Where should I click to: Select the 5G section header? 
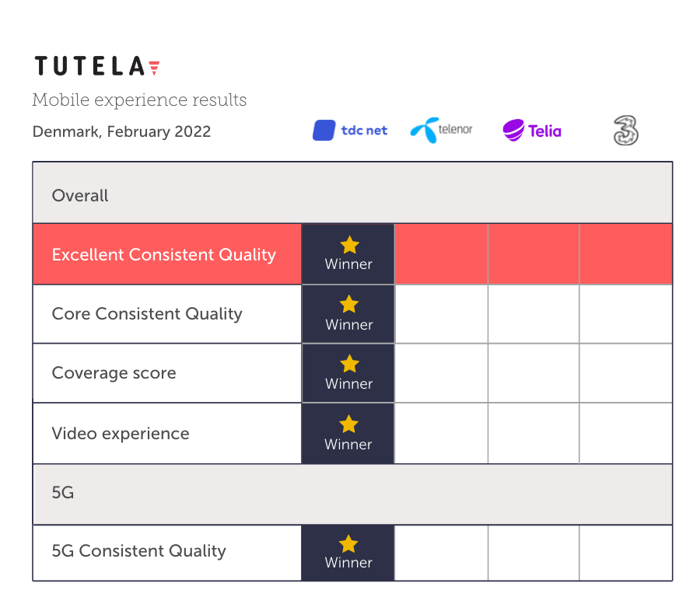point(353,494)
